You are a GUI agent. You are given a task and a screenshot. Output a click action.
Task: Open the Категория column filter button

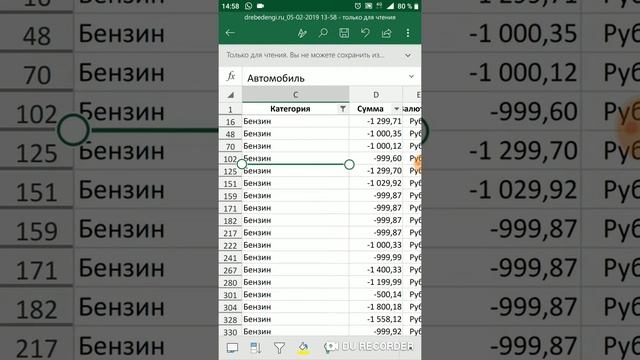343,109
